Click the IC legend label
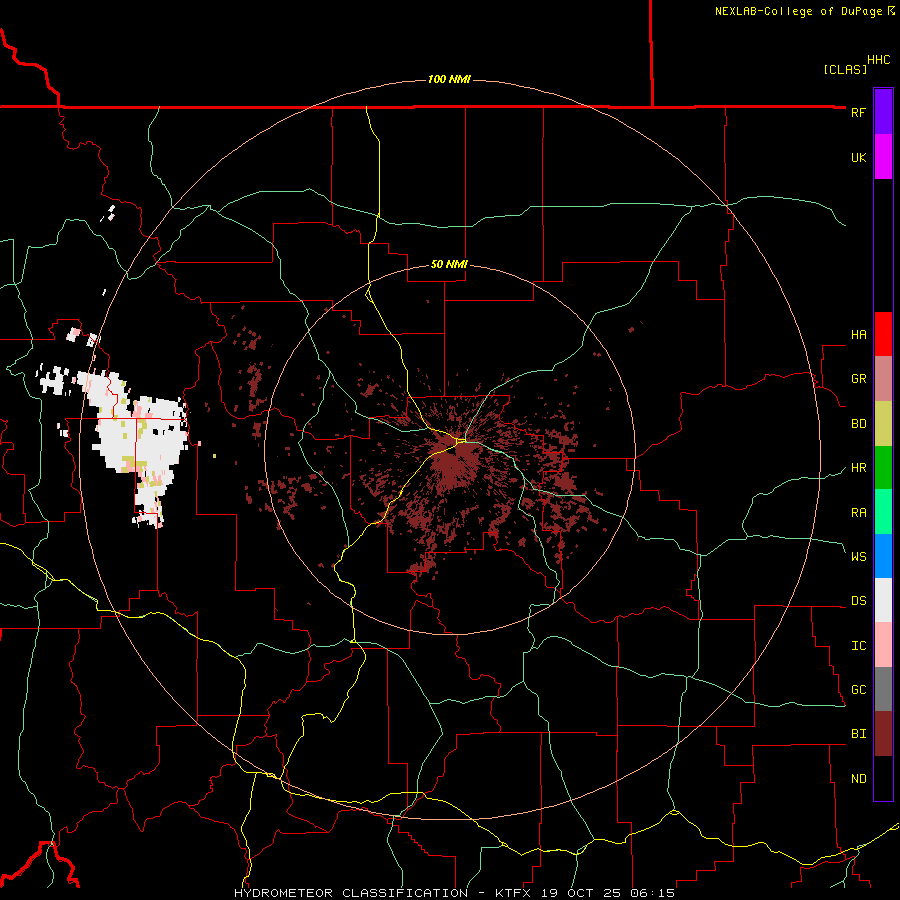 point(858,646)
